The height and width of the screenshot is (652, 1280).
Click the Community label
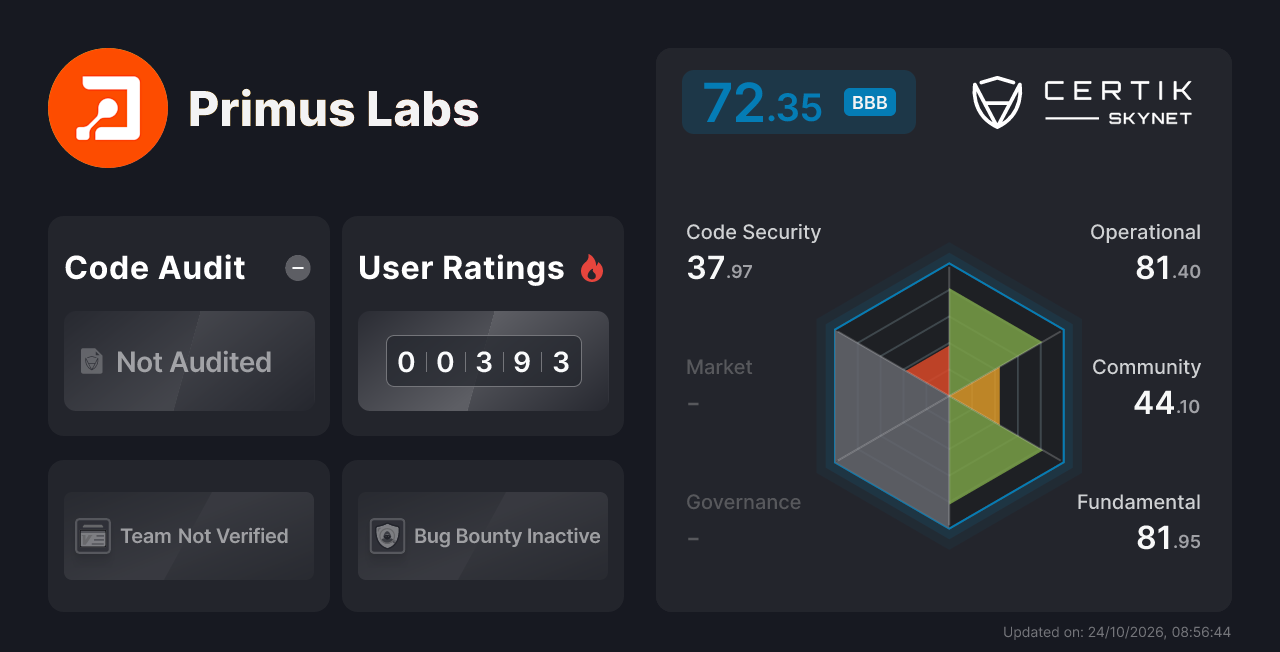1146,367
